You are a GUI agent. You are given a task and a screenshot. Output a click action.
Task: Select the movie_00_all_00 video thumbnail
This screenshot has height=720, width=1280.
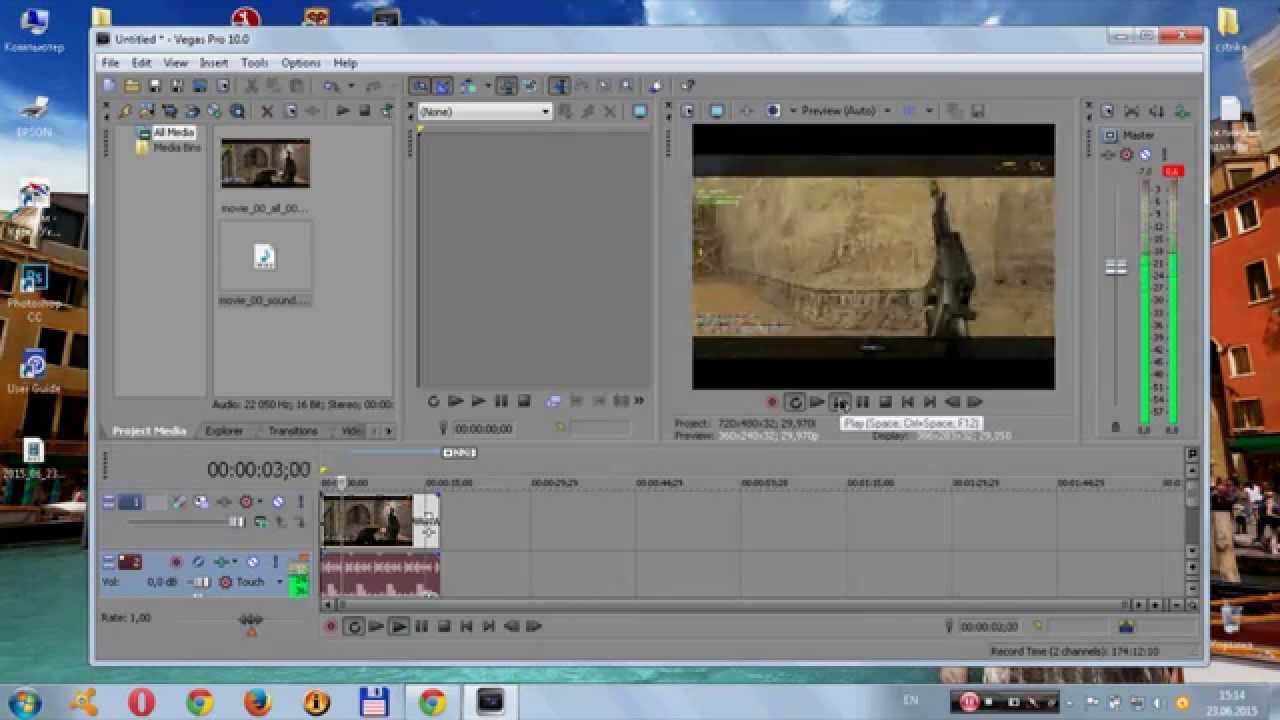[265, 164]
